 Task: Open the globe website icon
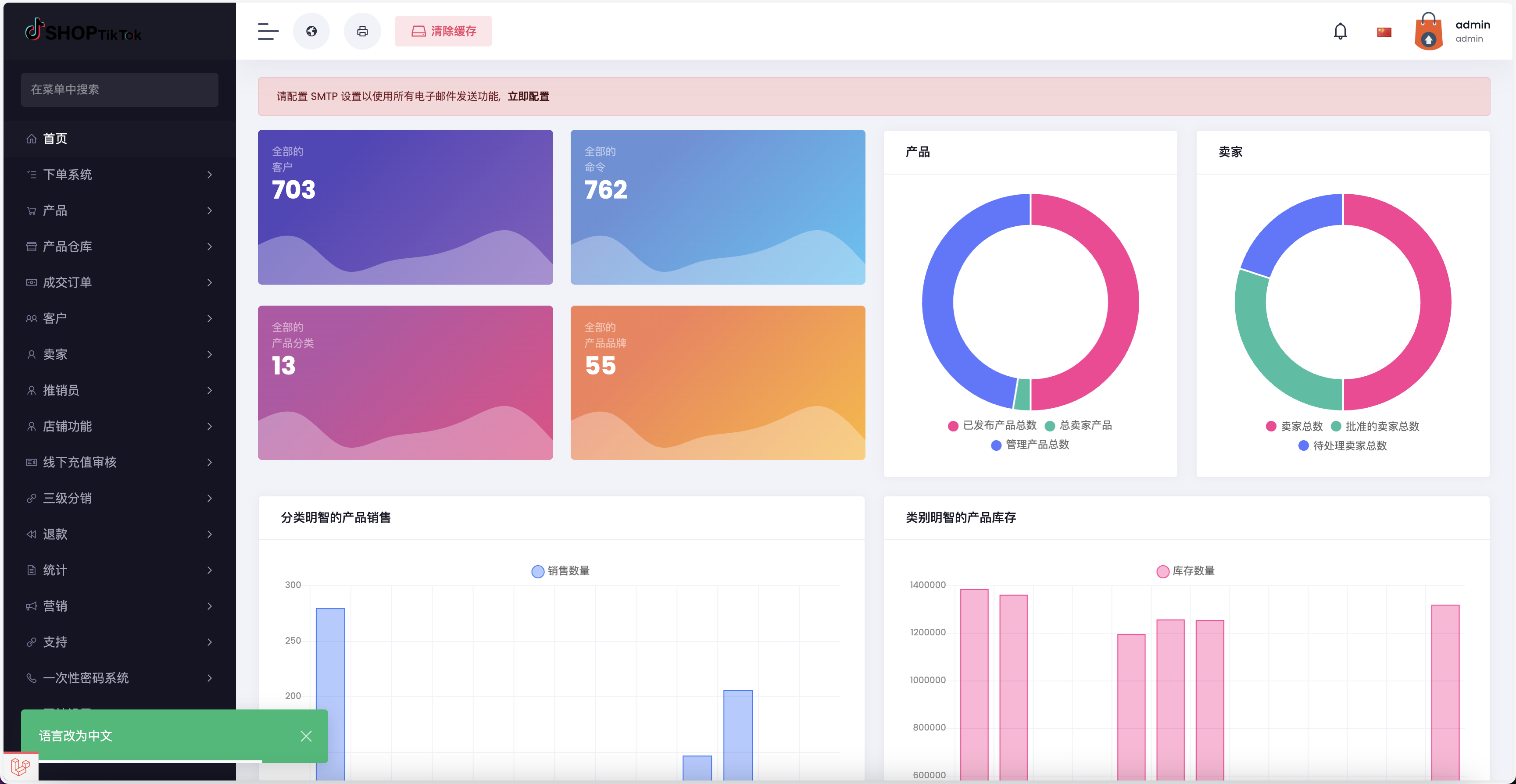pyautogui.click(x=311, y=31)
